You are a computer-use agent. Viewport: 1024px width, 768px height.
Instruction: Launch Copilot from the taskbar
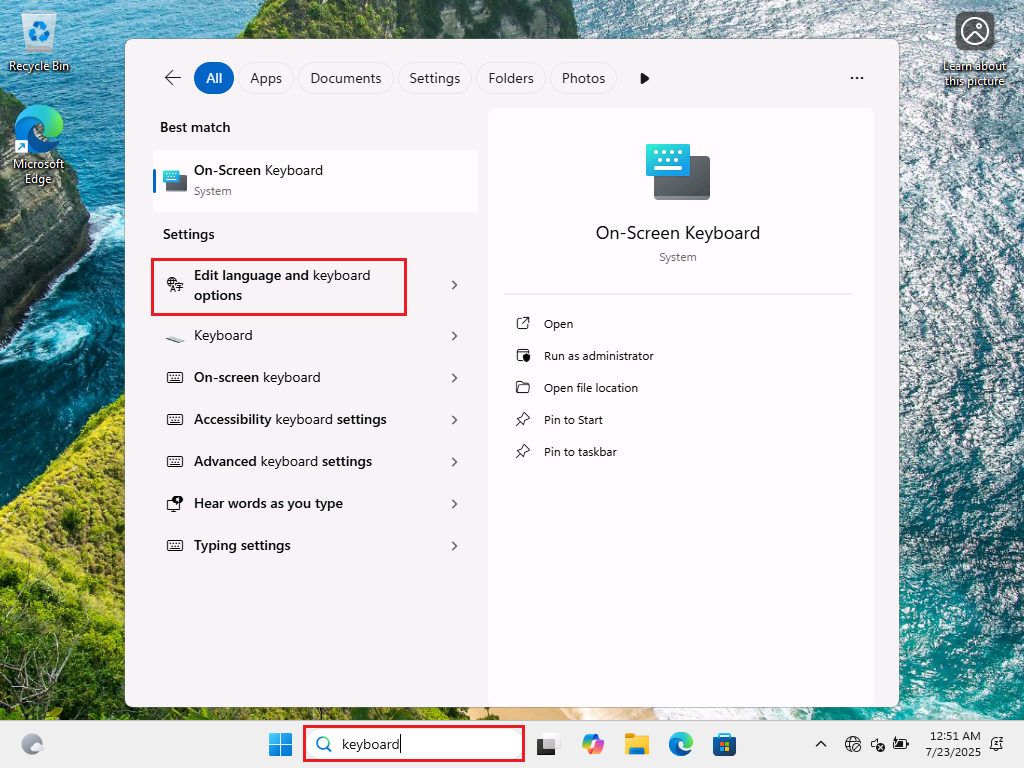(x=592, y=744)
